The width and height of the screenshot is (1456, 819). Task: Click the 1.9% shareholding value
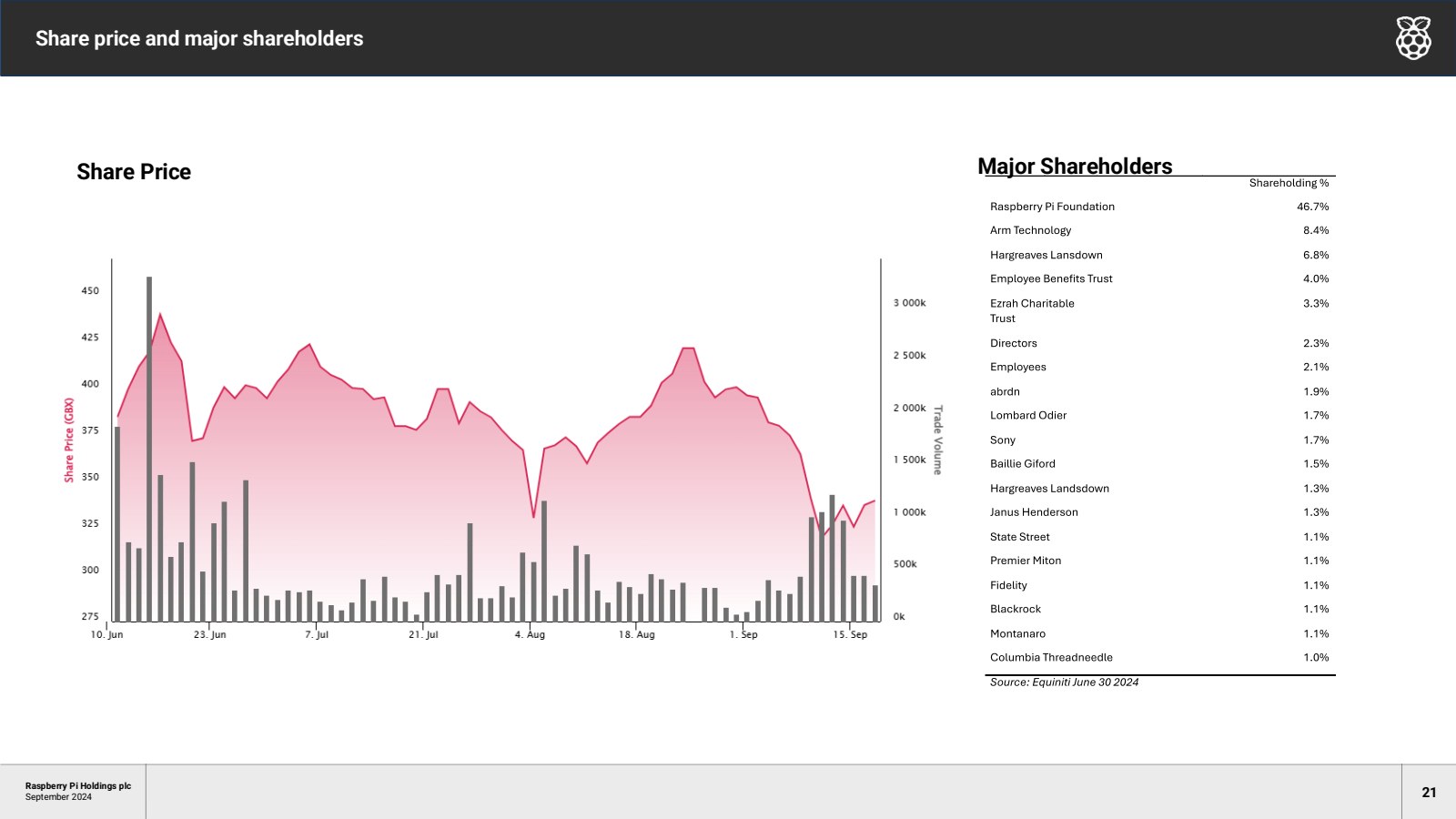coord(1316,391)
